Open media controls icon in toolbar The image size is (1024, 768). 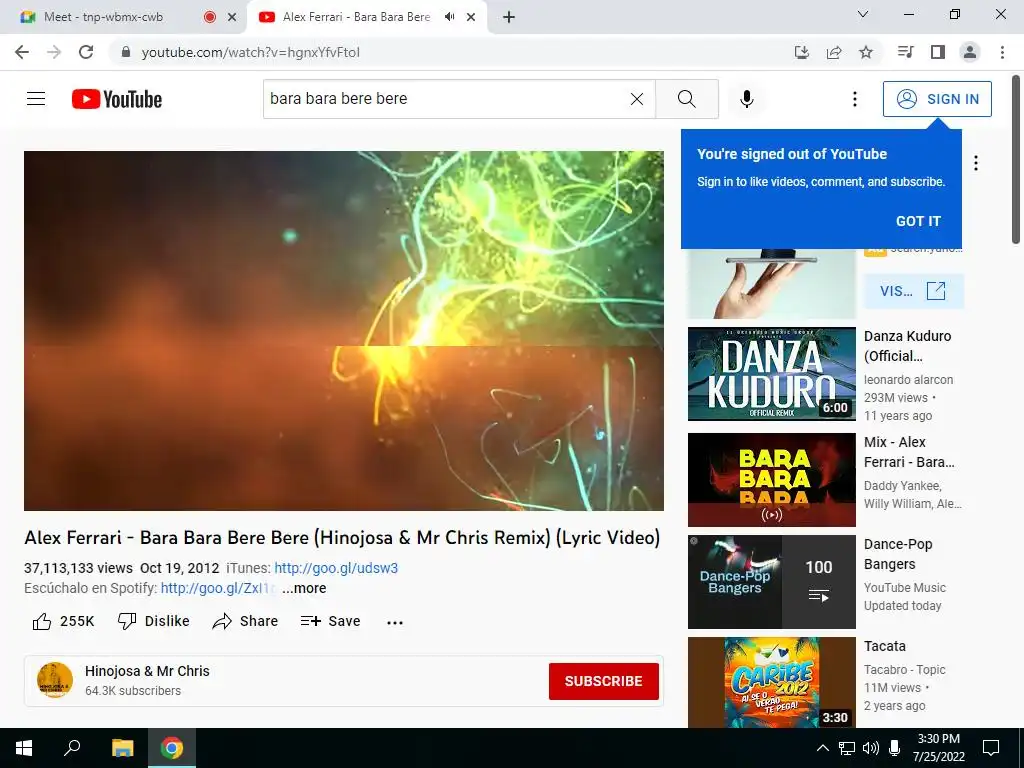[x=905, y=52]
